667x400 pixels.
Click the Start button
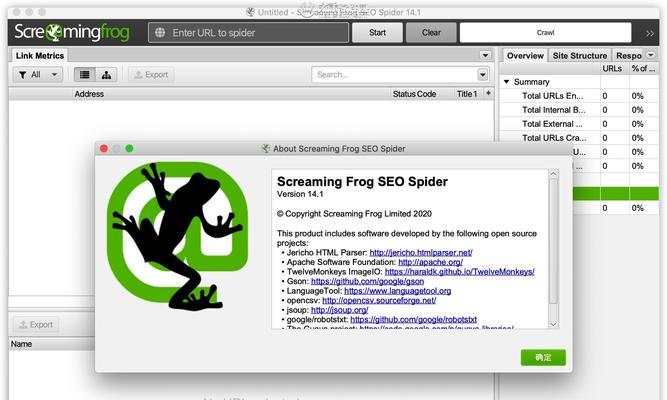377,33
